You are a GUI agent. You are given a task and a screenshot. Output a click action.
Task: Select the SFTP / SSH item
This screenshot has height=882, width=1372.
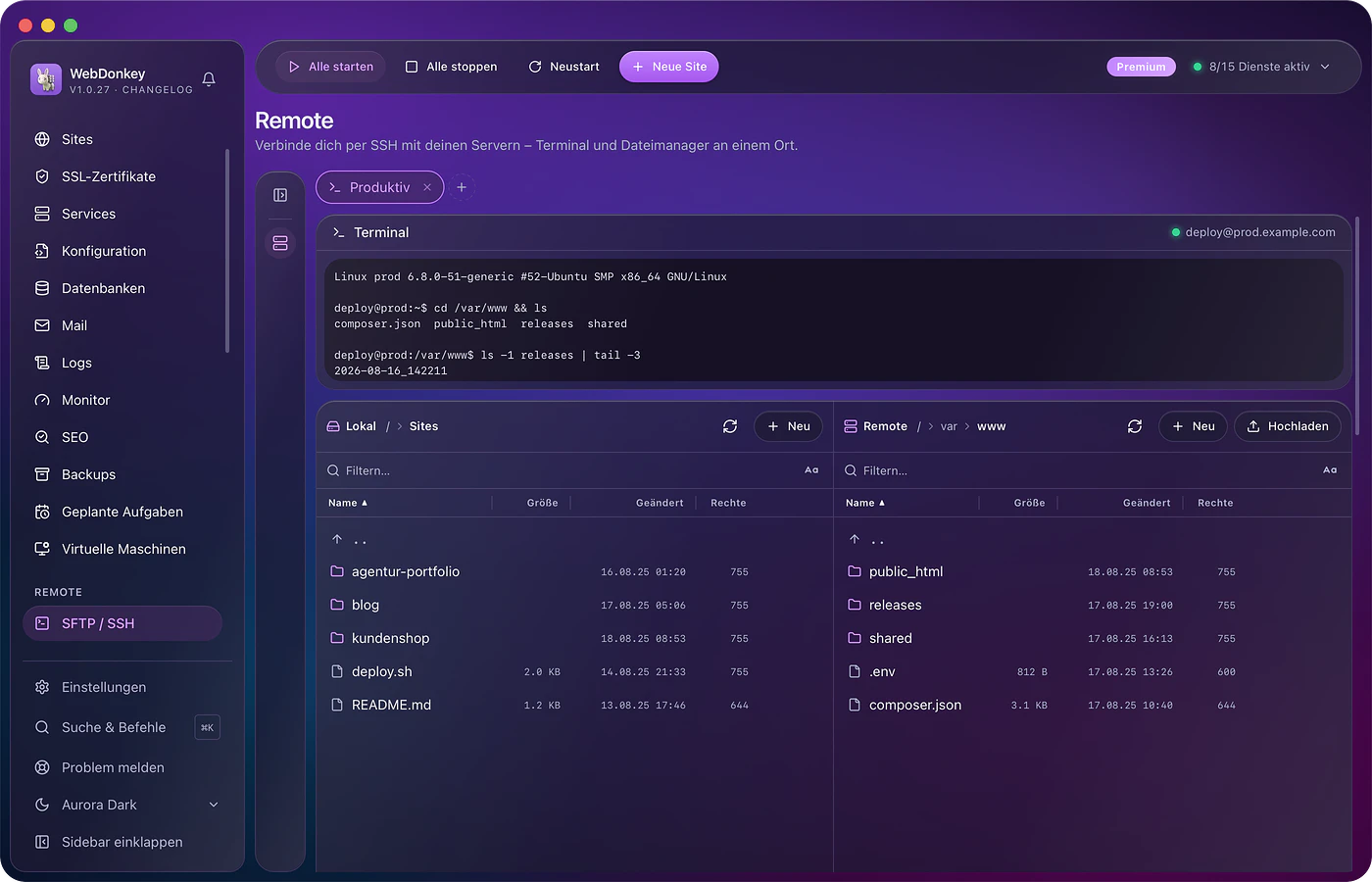click(x=122, y=623)
